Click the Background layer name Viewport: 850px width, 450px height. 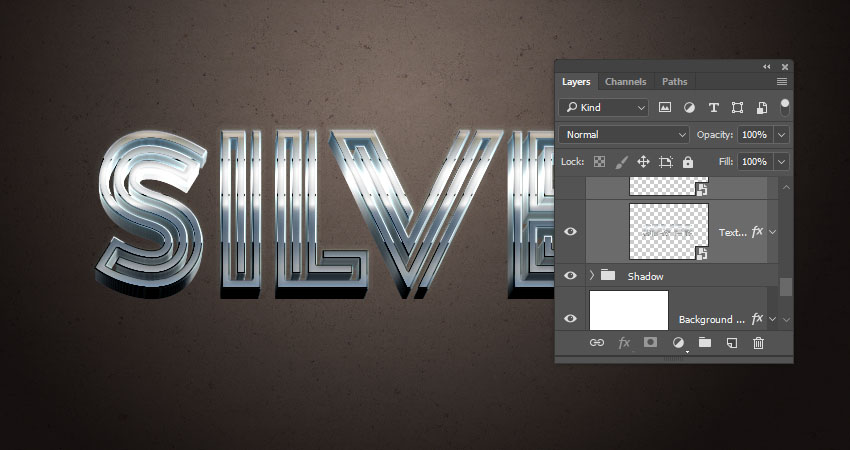[711, 320]
